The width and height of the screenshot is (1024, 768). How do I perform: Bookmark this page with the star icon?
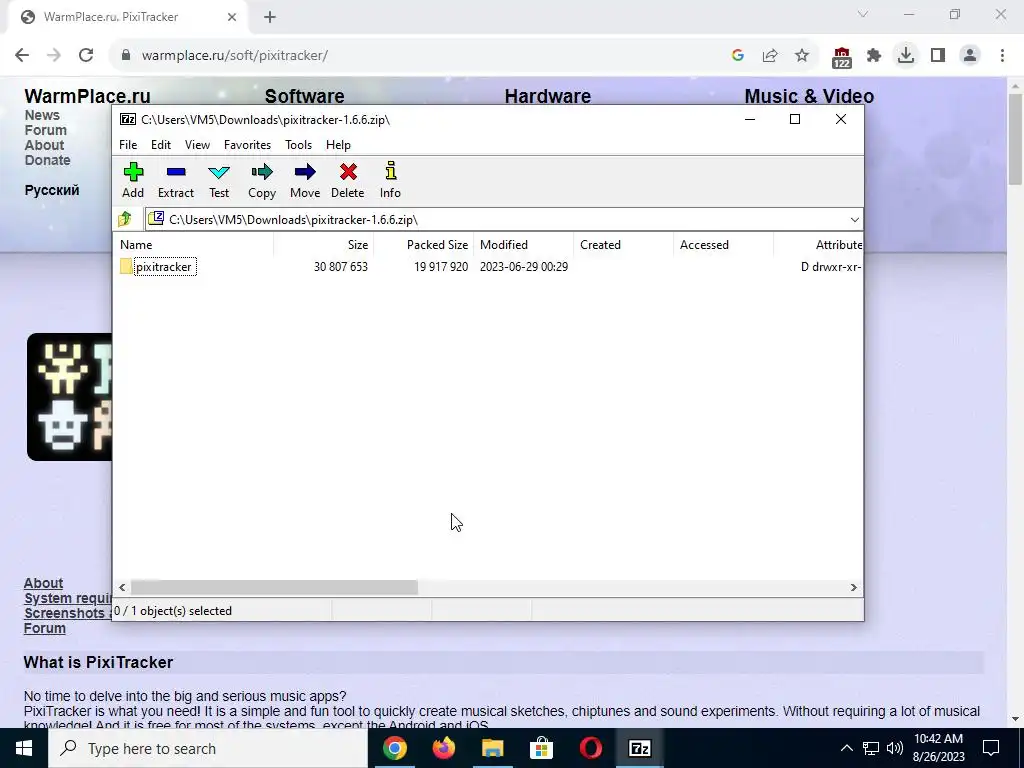tap(802, 56)
